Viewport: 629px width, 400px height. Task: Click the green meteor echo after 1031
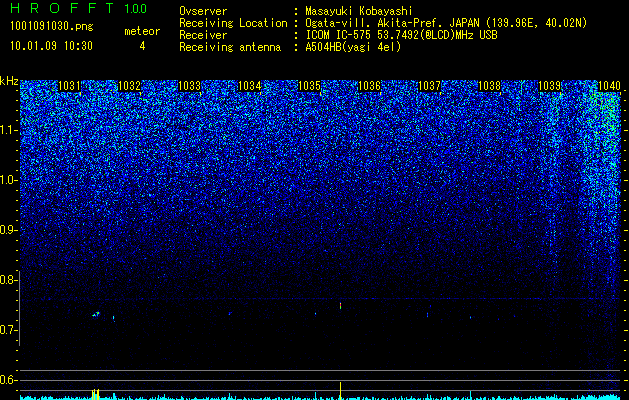pos(96,314)
